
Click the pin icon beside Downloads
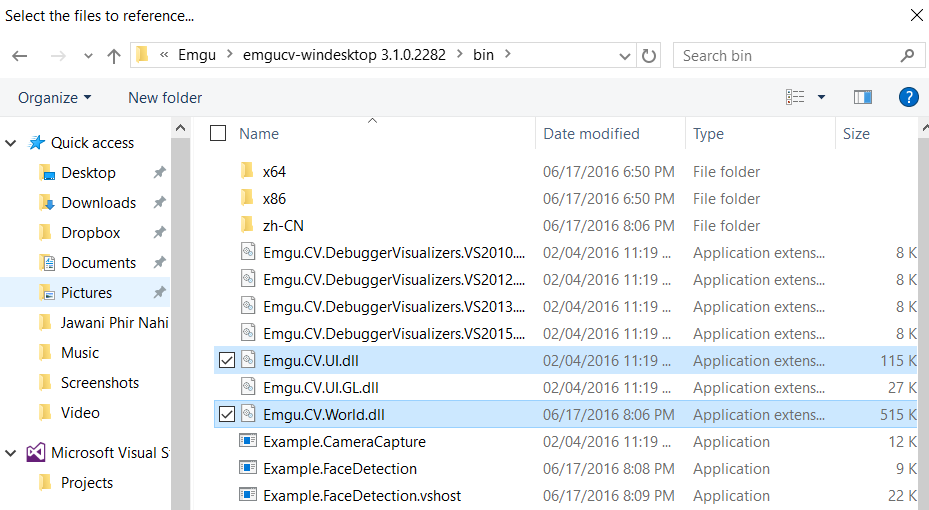pyautogui.click(x=159, y=203)
